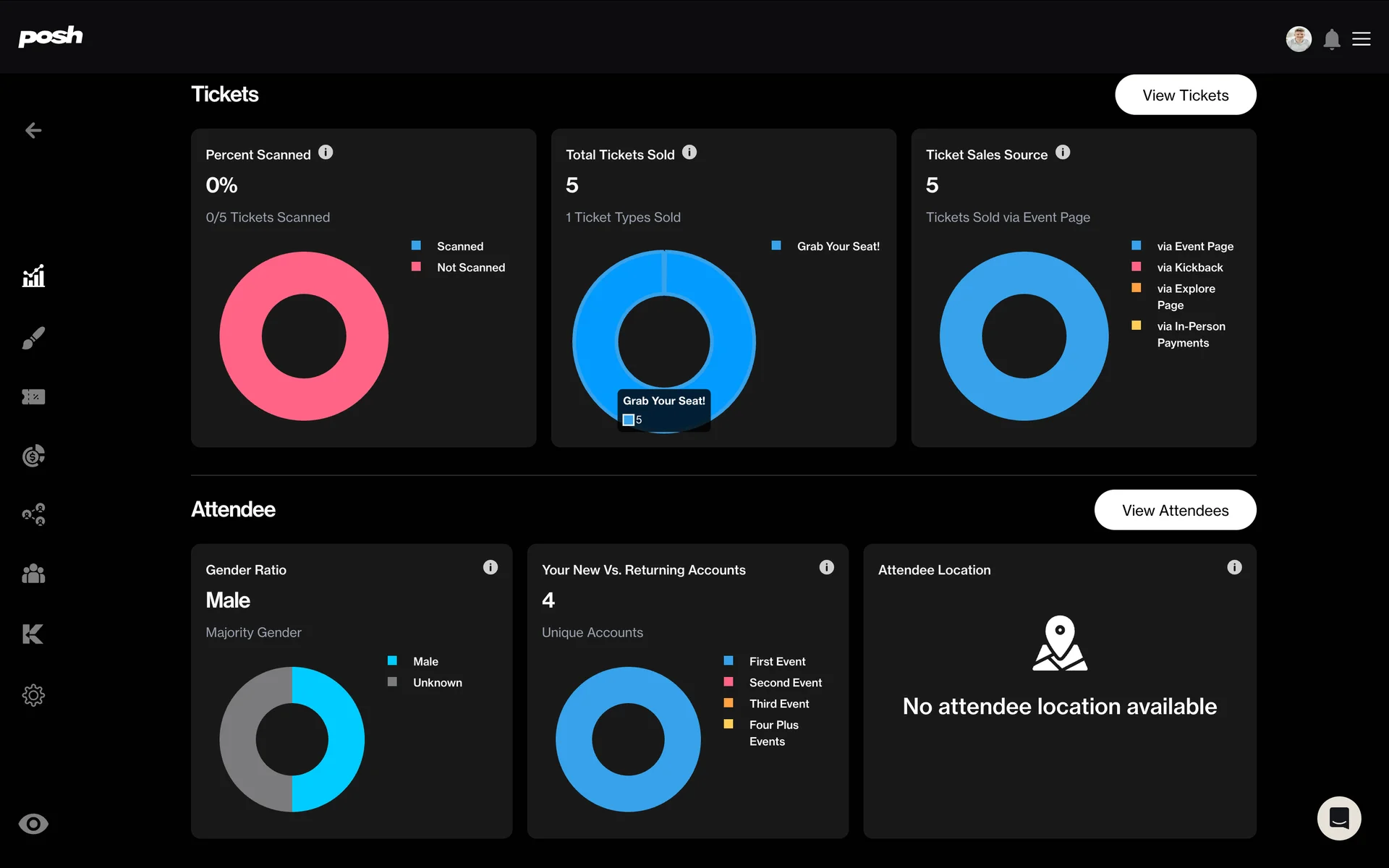Toggle the Not Scanned legend entry

470,268
